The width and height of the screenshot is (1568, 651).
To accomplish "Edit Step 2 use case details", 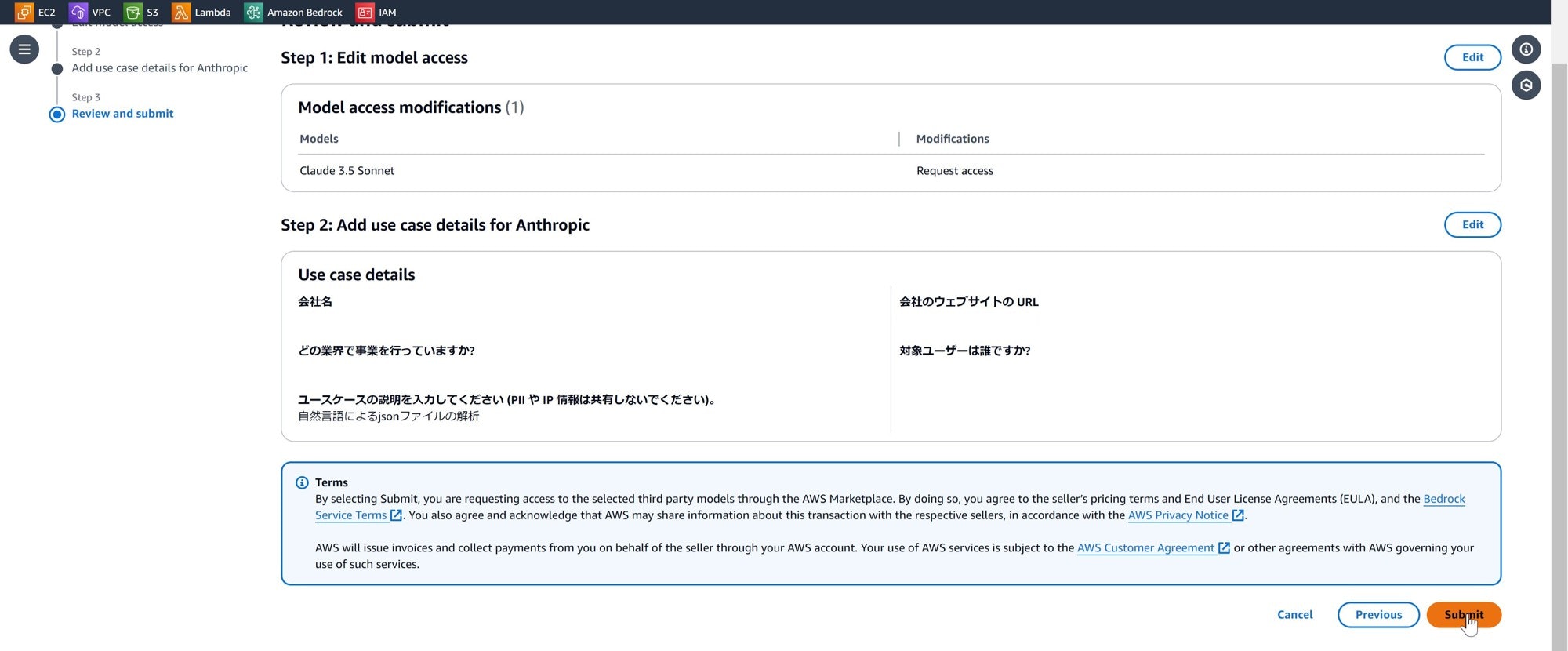I will click(x=1472, y=225).
